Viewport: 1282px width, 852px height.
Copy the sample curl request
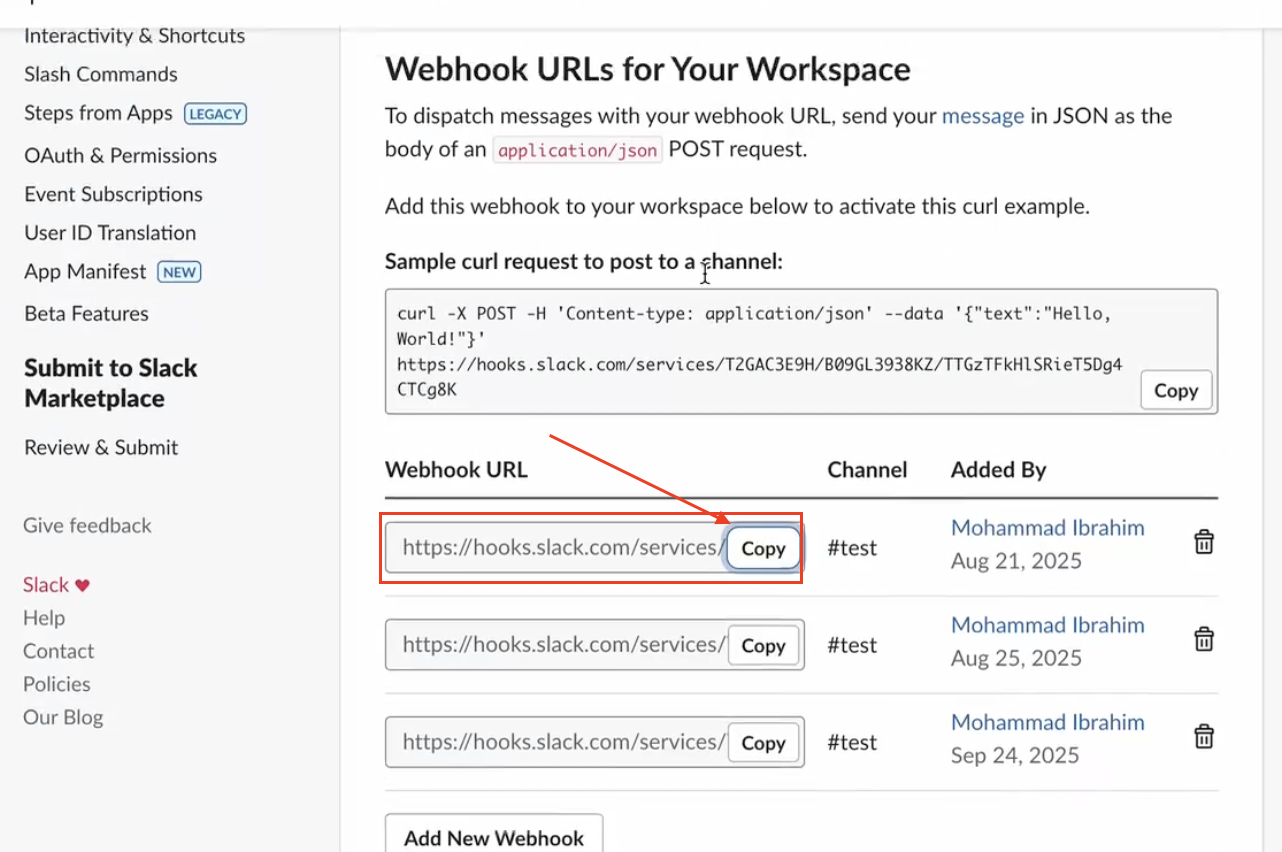tap(1175, 391)
